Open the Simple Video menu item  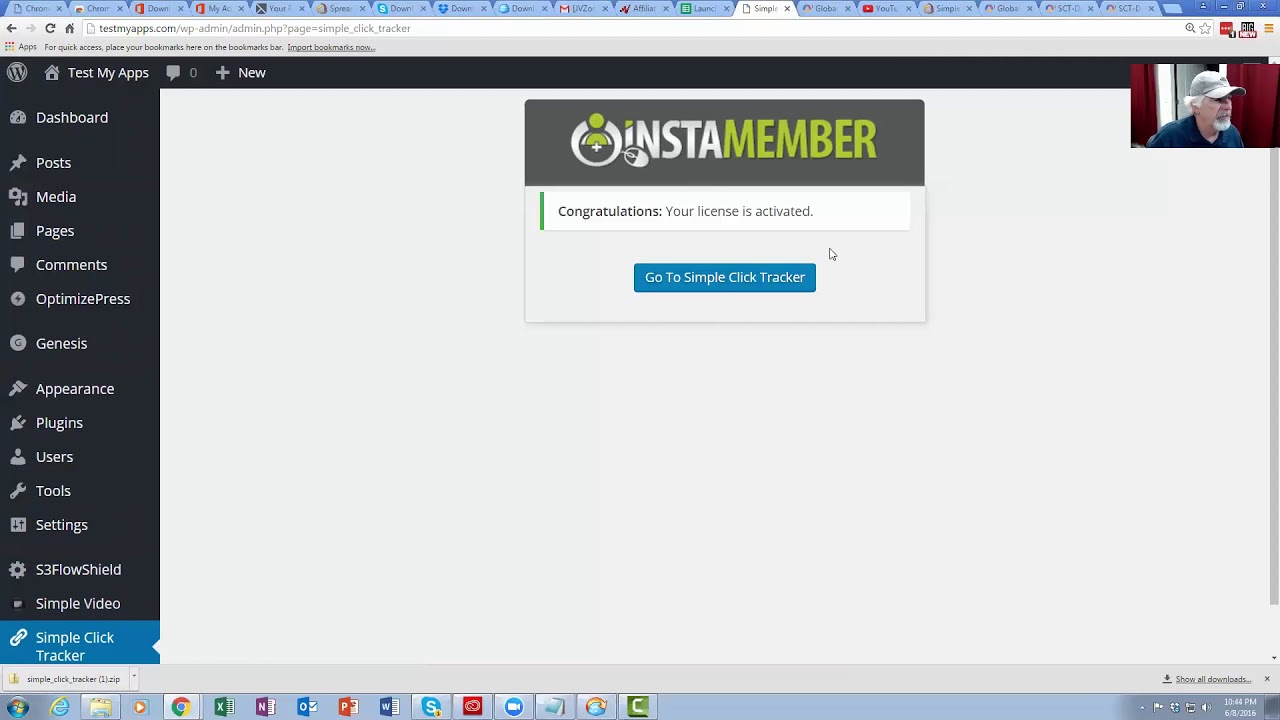(80, 603)
